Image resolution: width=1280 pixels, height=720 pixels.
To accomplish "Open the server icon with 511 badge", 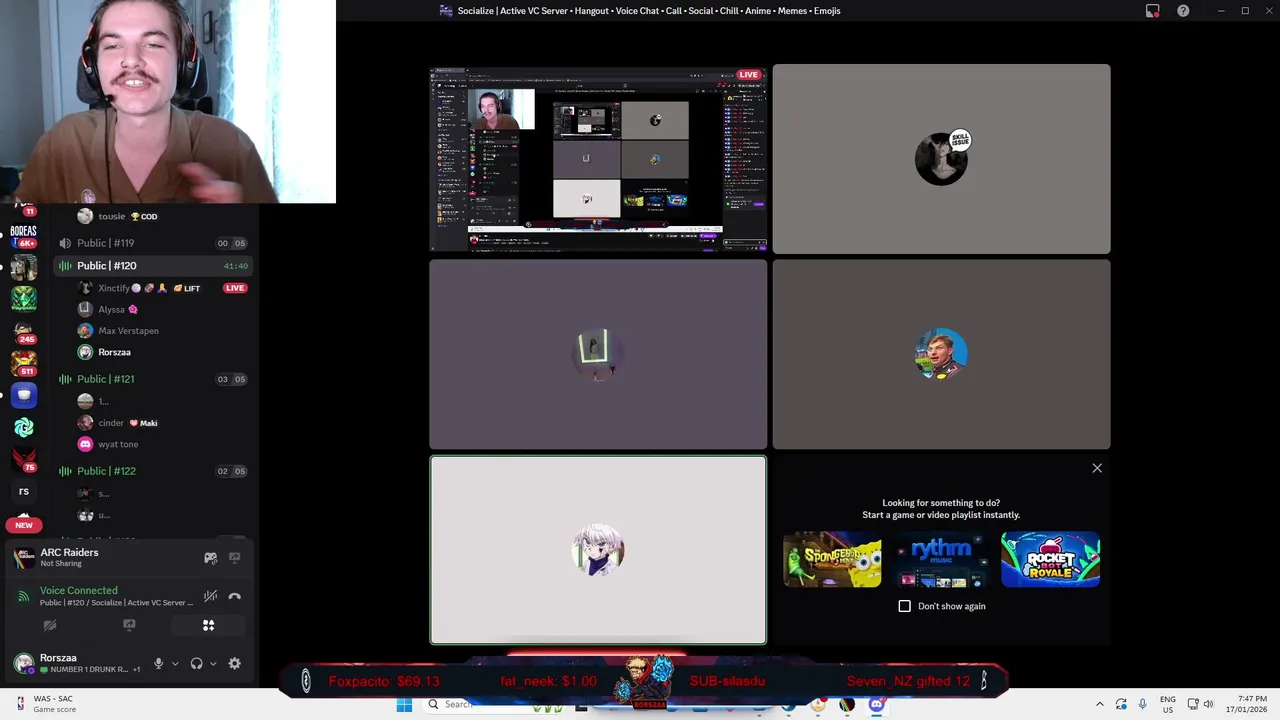I will [x=23, y=363].
